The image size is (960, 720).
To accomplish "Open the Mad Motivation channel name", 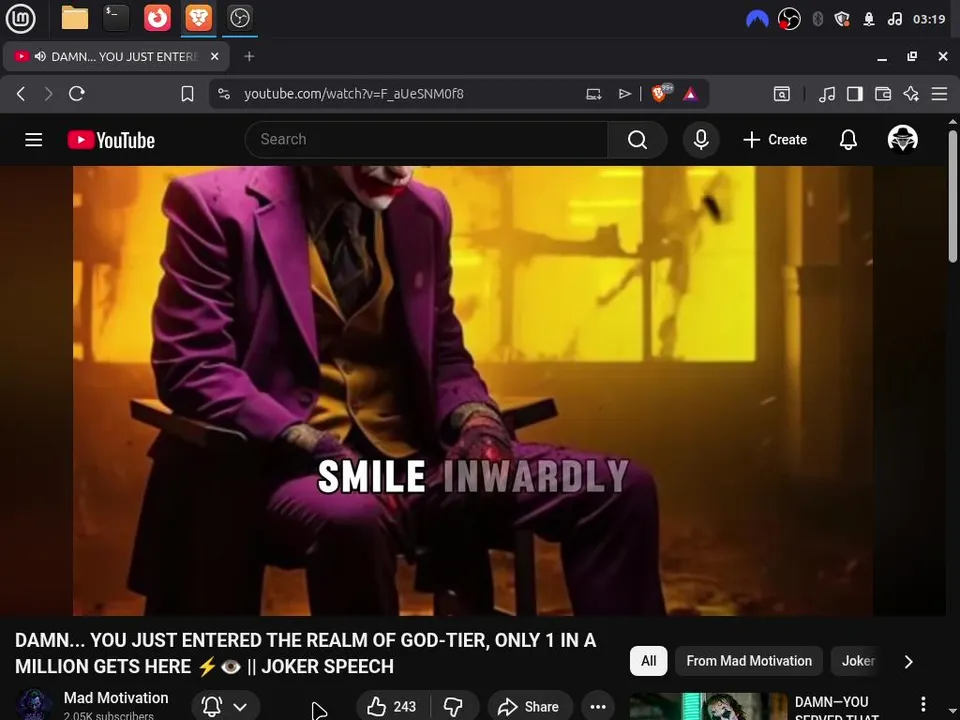I will tap(116, 698).
